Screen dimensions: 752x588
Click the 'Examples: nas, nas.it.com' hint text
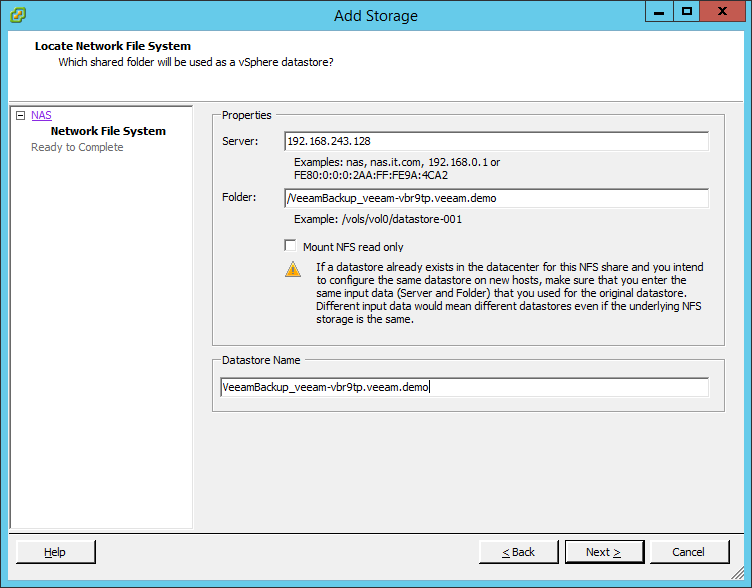pos(397,168)
